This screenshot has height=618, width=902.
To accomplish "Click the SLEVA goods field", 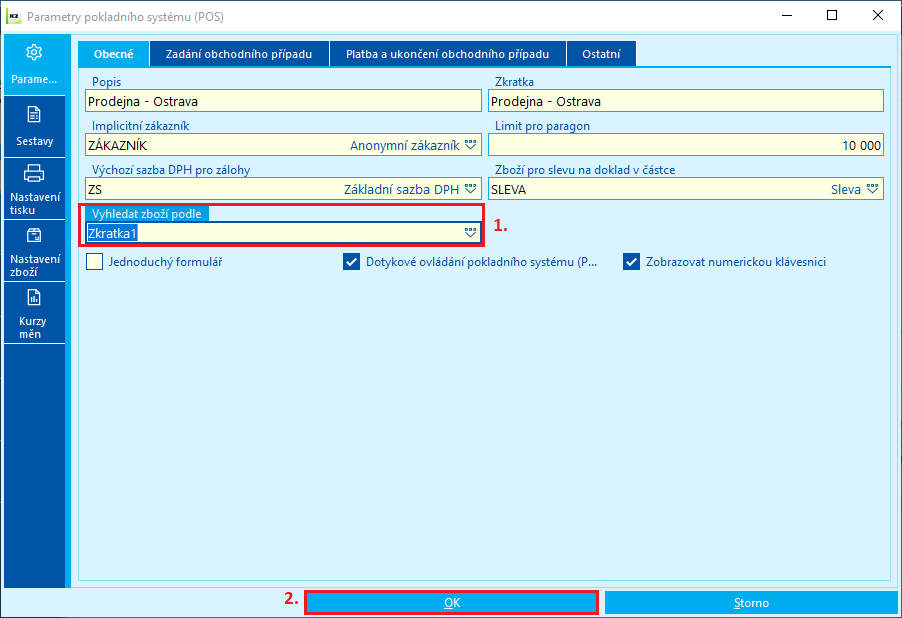I will [686, 189].
